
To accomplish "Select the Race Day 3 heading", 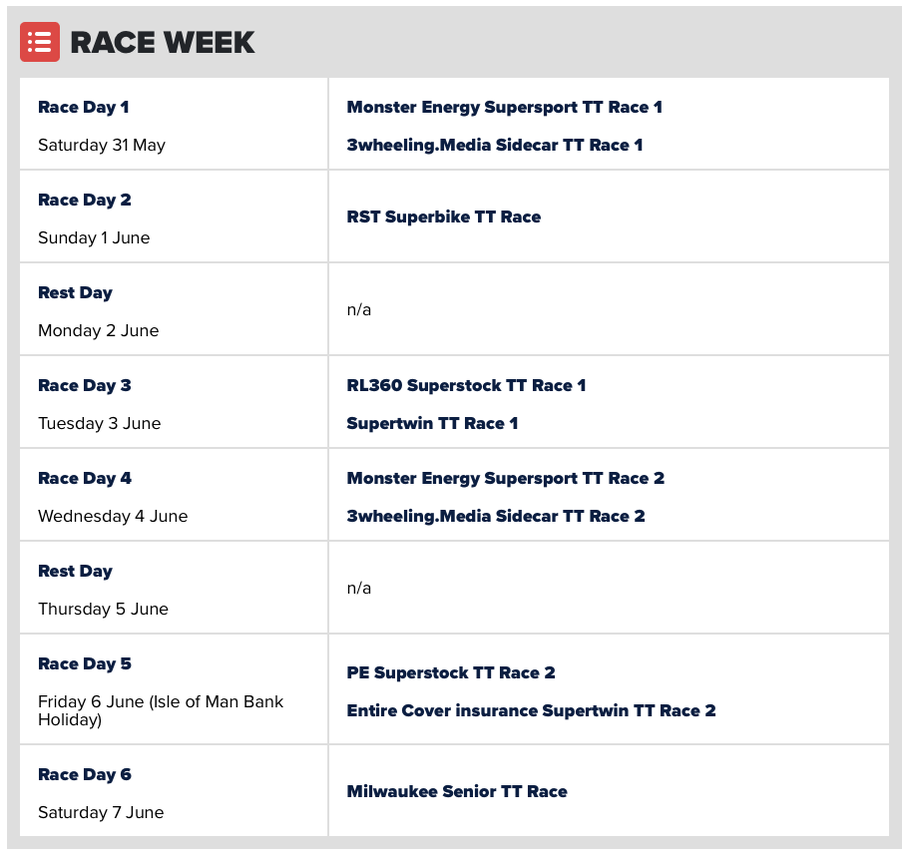I will (x=85, y=386).
